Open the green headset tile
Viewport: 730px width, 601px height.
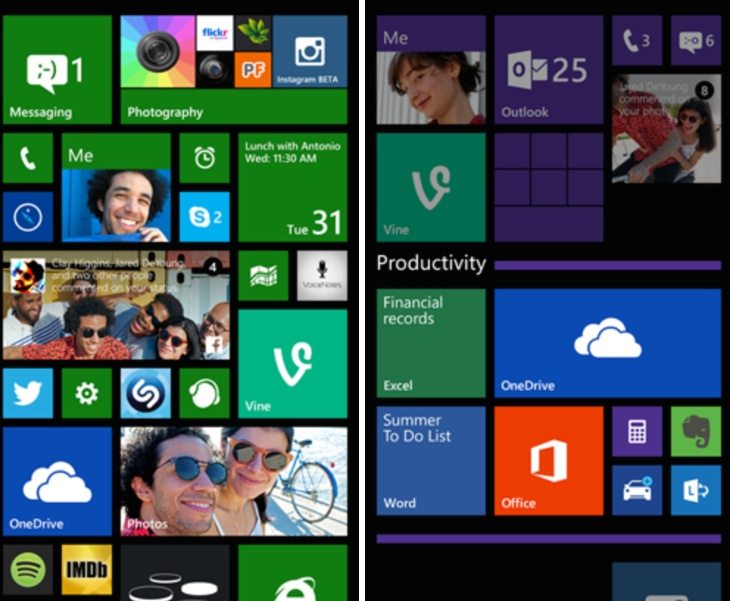point(204,393)
